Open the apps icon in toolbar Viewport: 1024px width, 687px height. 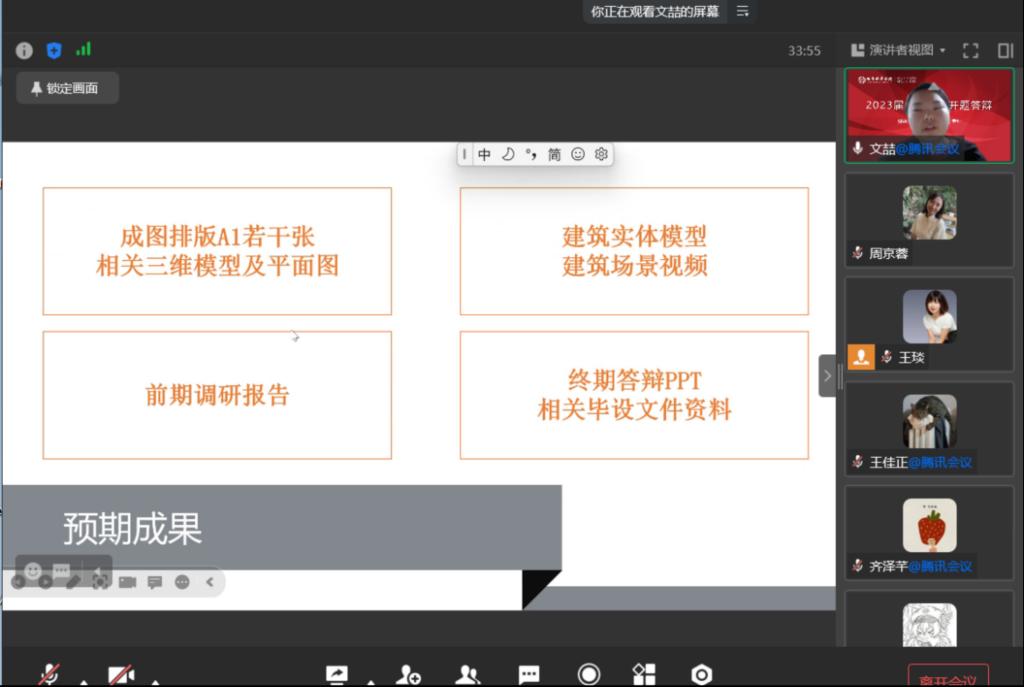[644, 675]
